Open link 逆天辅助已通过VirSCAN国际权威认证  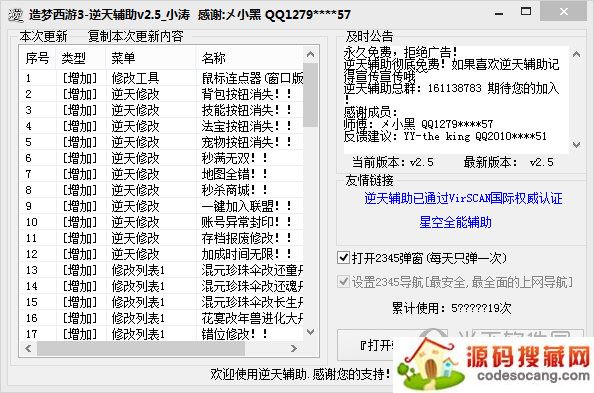click(x=463, y=198)
